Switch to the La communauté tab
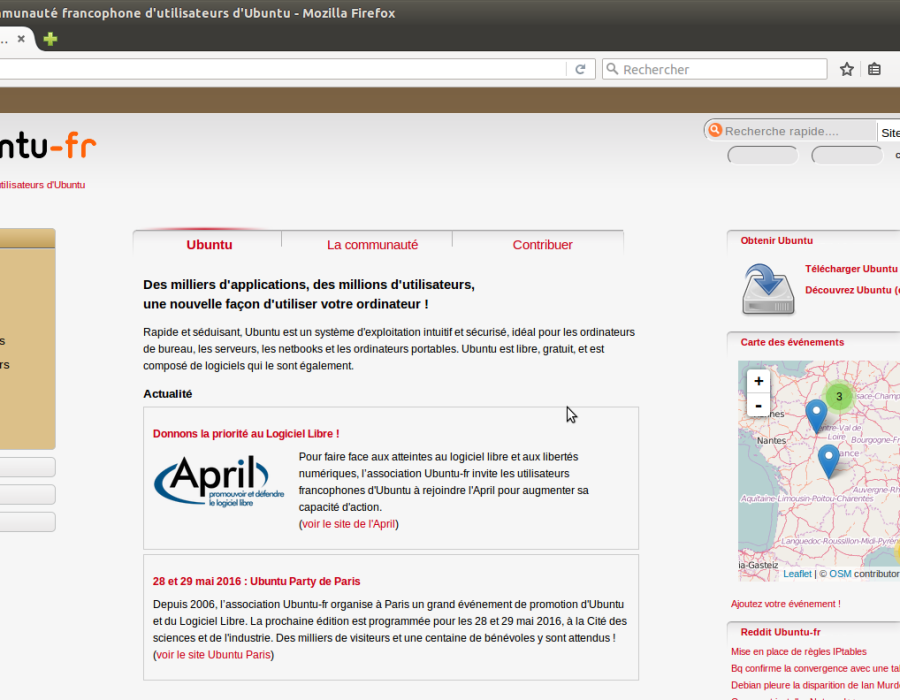The image size is (900, 700). point(373,245)
